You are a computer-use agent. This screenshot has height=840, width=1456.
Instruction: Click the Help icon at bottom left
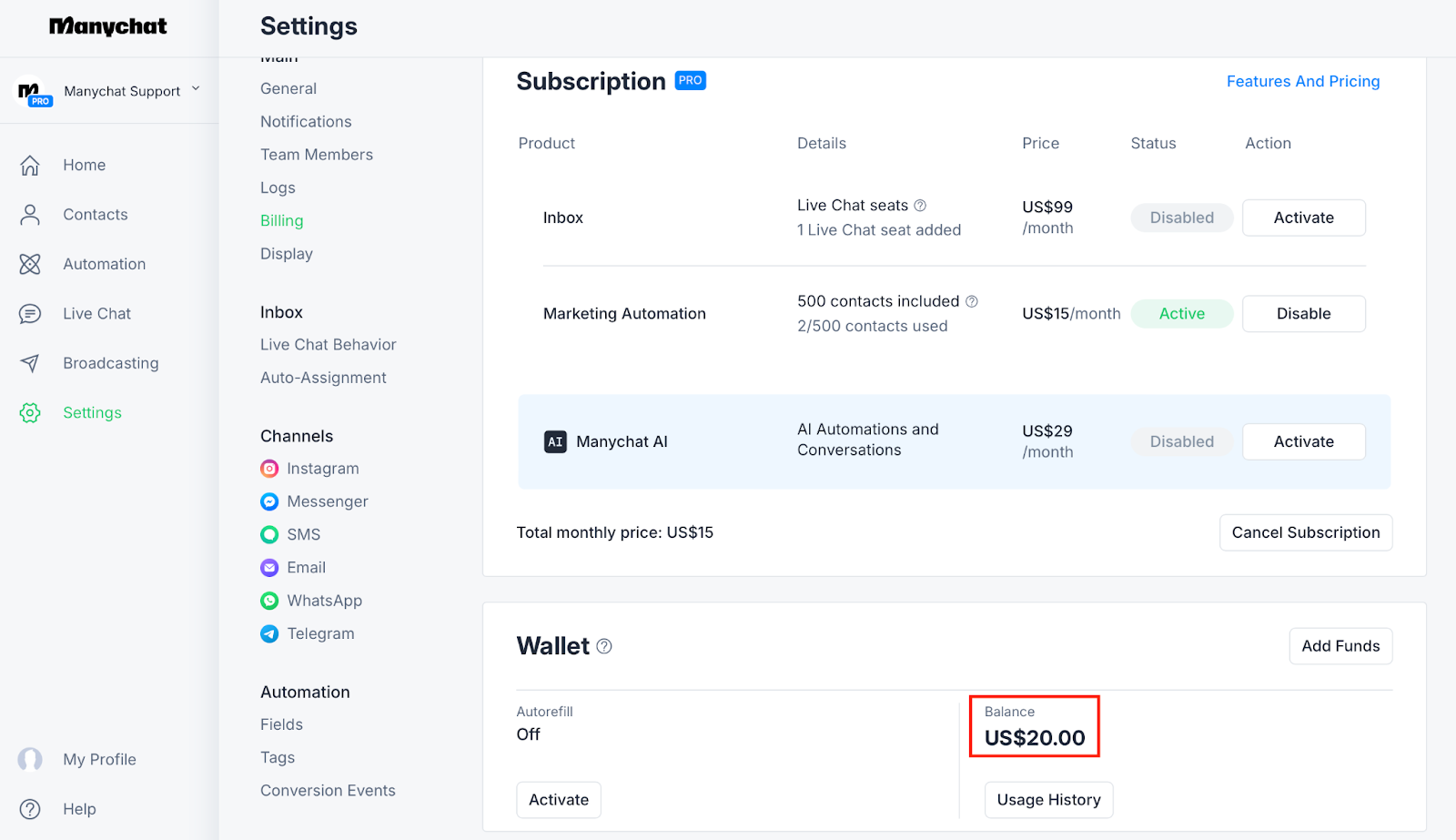[30, 809]
